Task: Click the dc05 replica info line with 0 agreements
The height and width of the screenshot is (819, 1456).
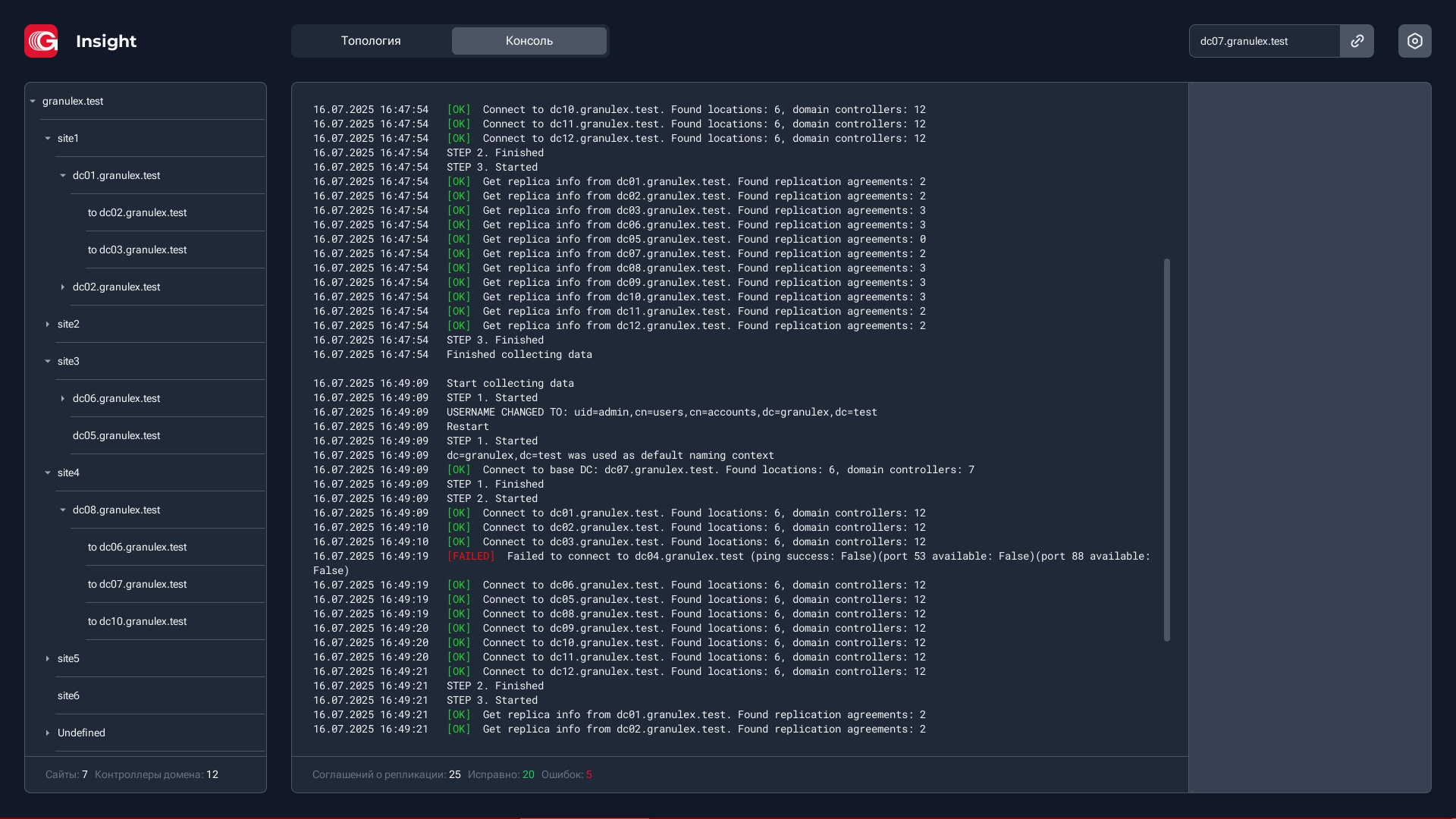Action: click(620, 239)
